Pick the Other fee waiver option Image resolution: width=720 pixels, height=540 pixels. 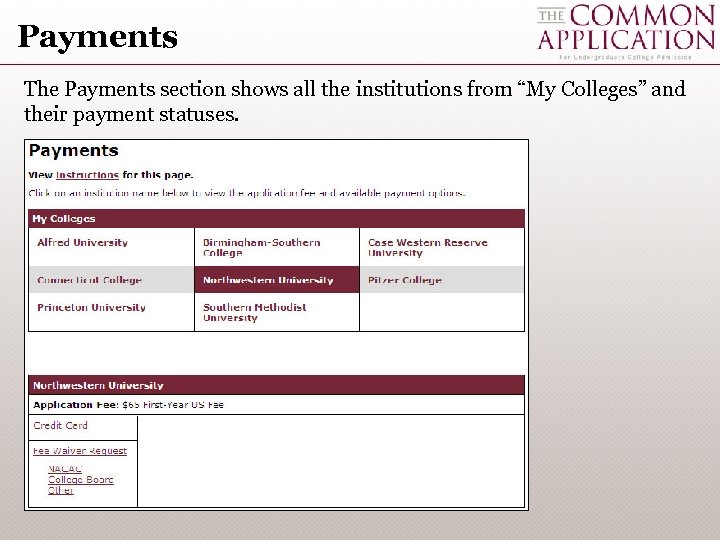click(x=61, y=490)
